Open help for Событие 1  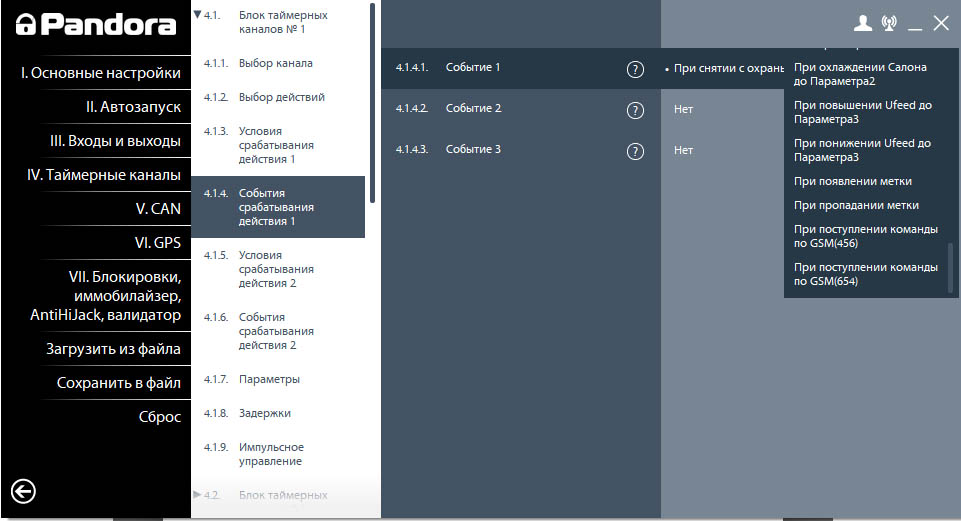point(634,69)
